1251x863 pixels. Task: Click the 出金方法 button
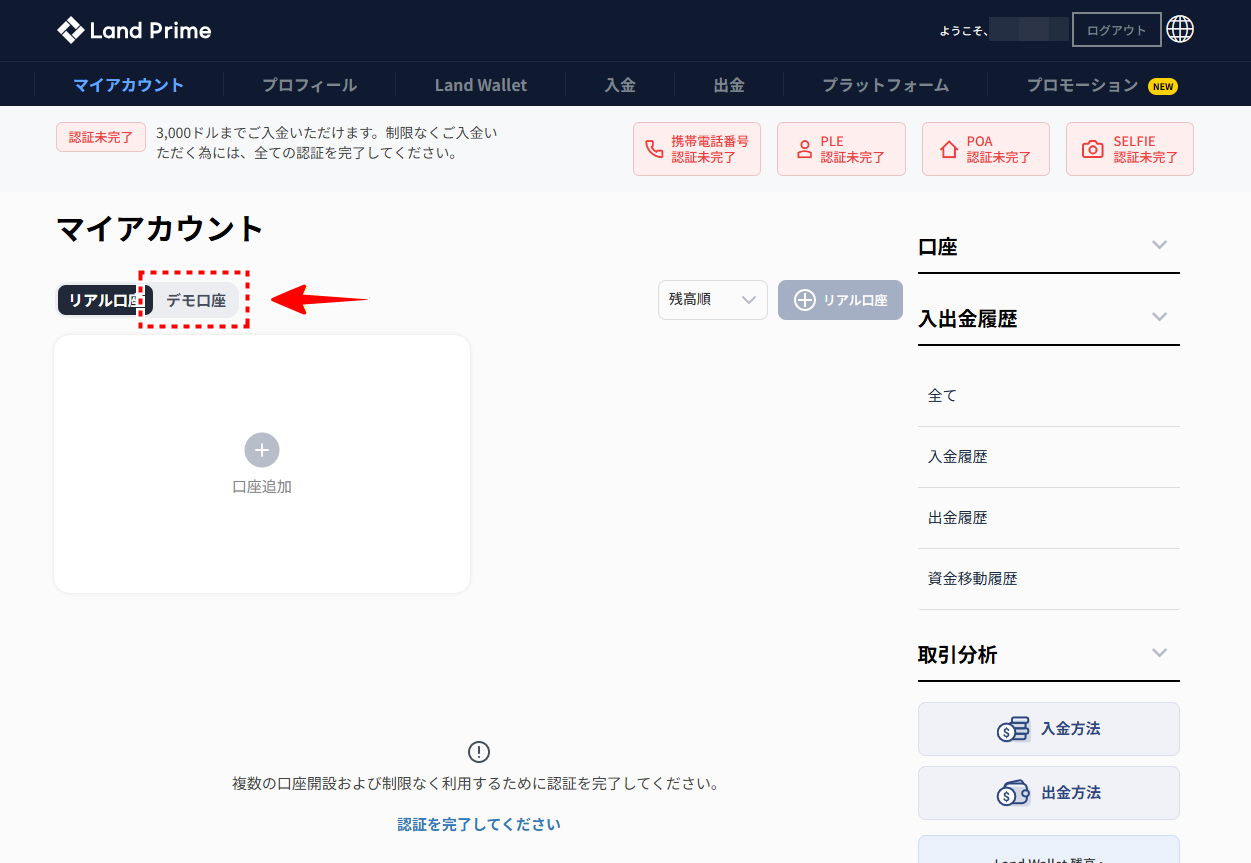[1049, 793]
